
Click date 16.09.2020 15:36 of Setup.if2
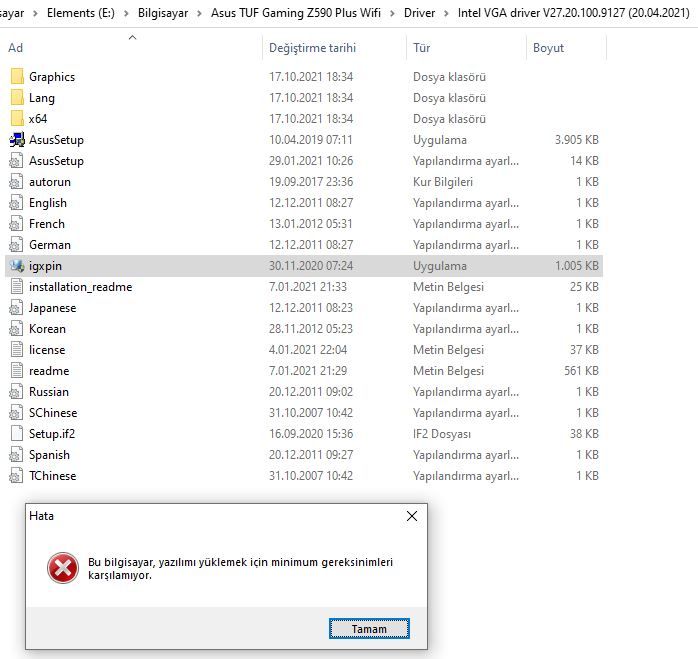tap(311, 434)
